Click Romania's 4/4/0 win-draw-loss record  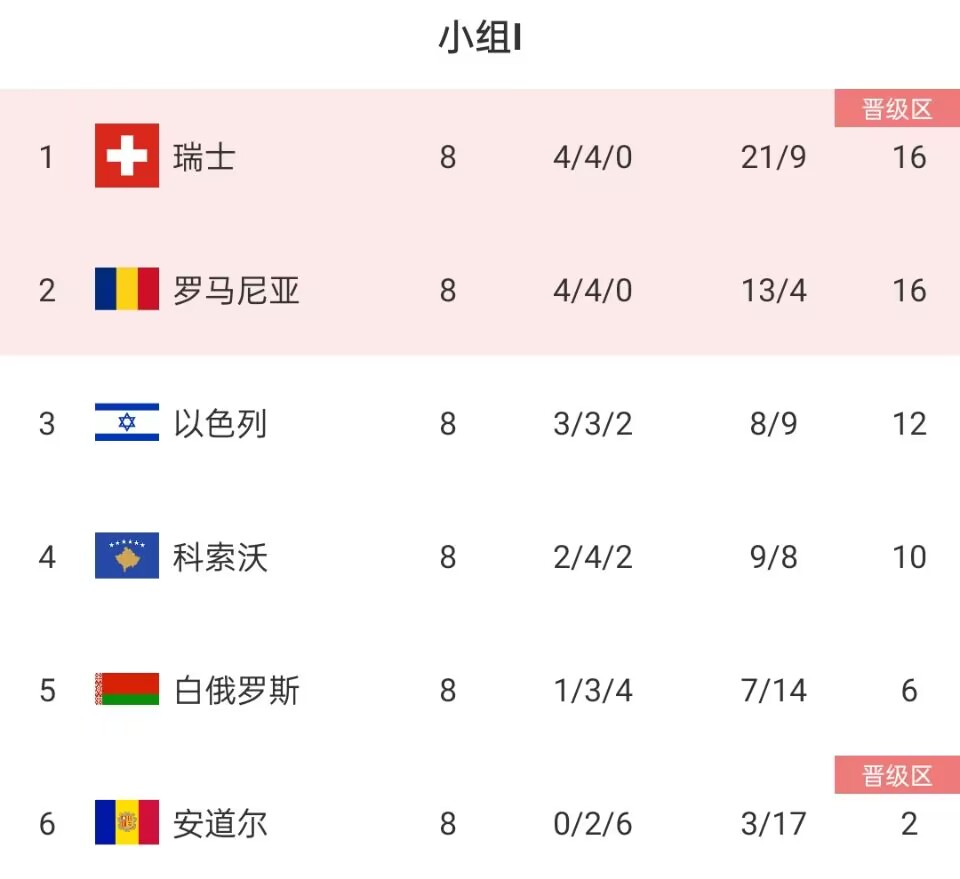click(x=593, y=290)
